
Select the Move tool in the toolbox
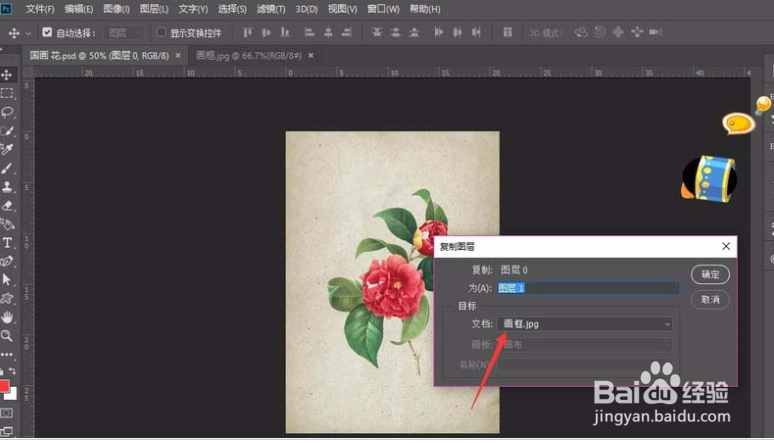click(7, 75)
